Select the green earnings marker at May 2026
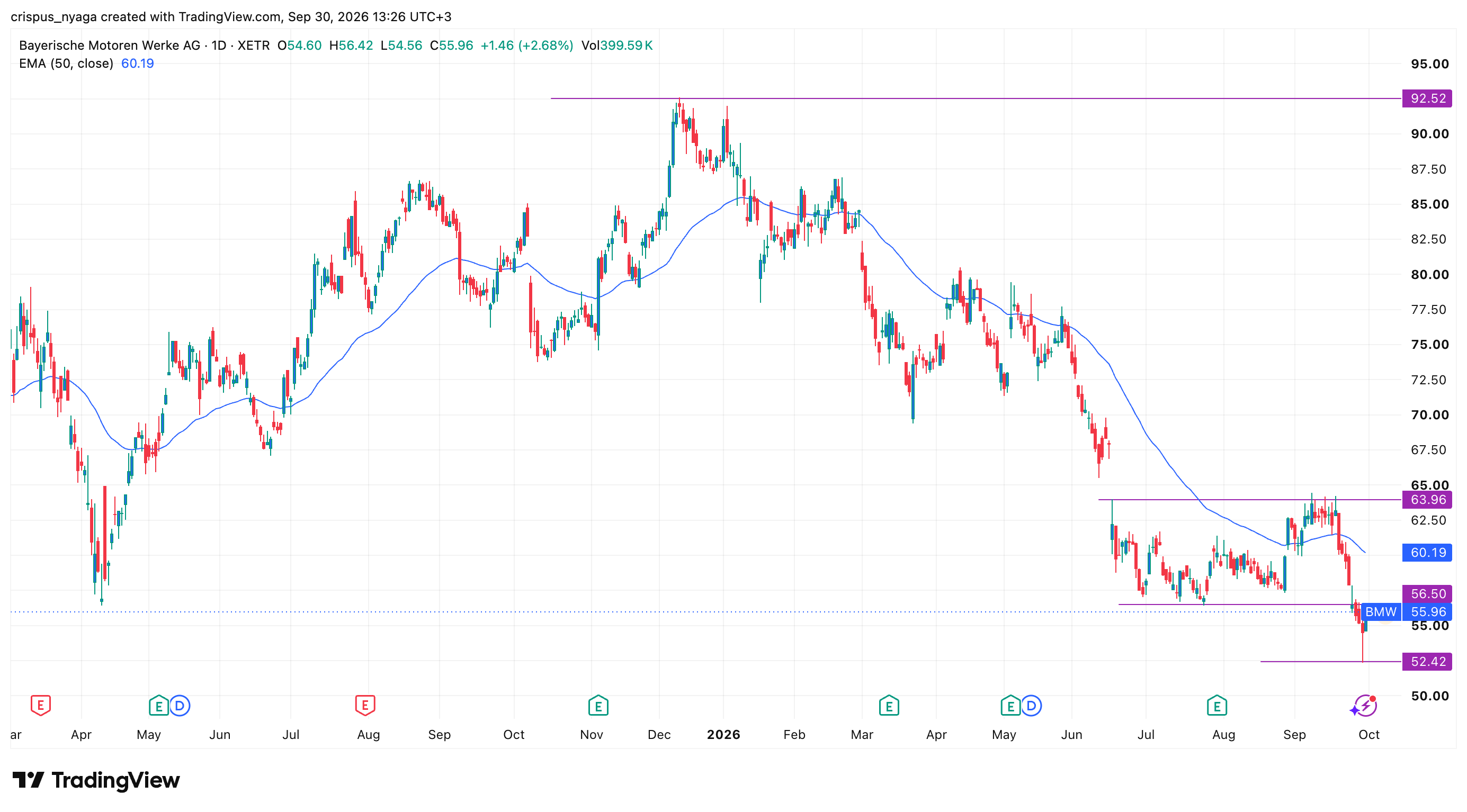1467x812 pixels. coord(1010,706)
